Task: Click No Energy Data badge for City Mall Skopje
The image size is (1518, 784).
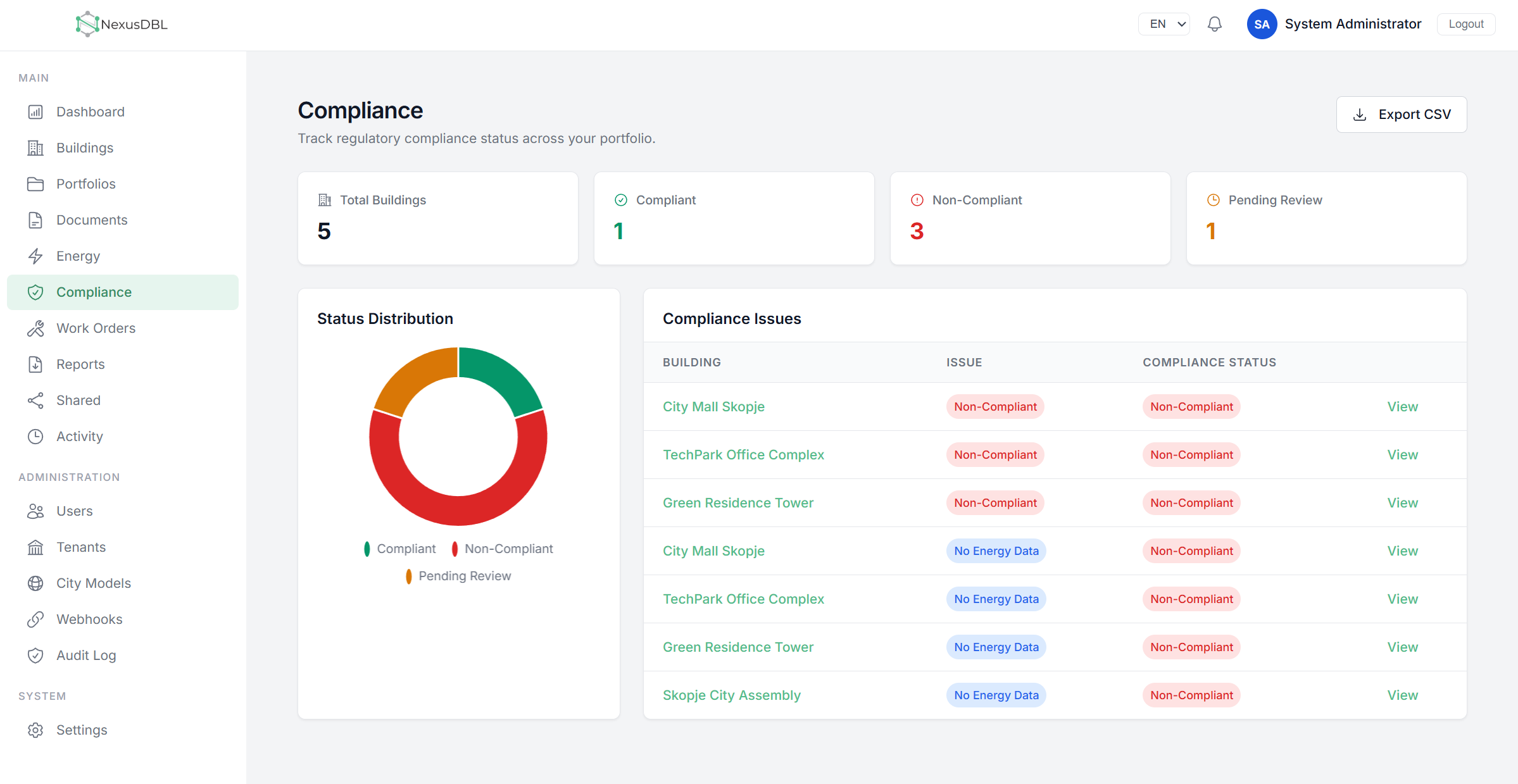Action: [x=996, y=551]
